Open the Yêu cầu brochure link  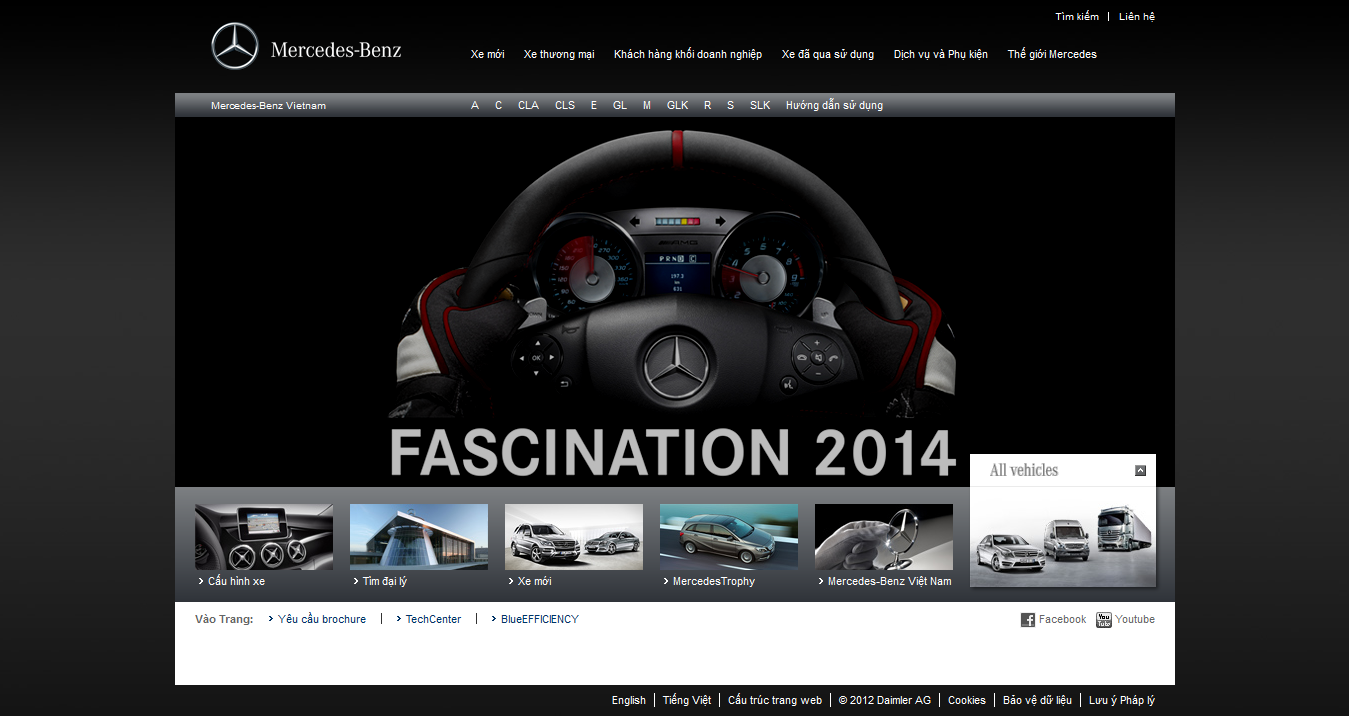[x=321, y=620]
